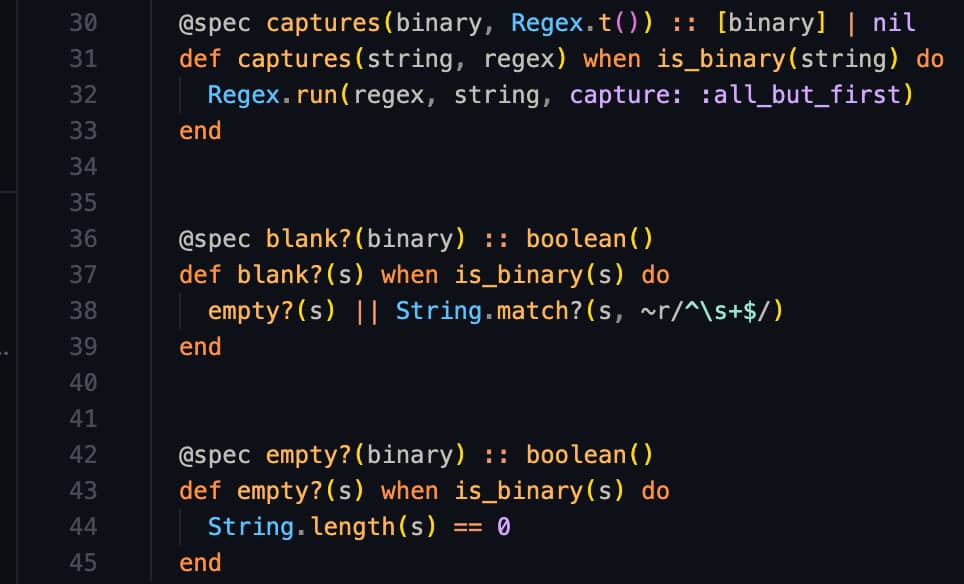Click the "end" keyword on line 39
964x584 pixels.
click(x=200, y=347)
